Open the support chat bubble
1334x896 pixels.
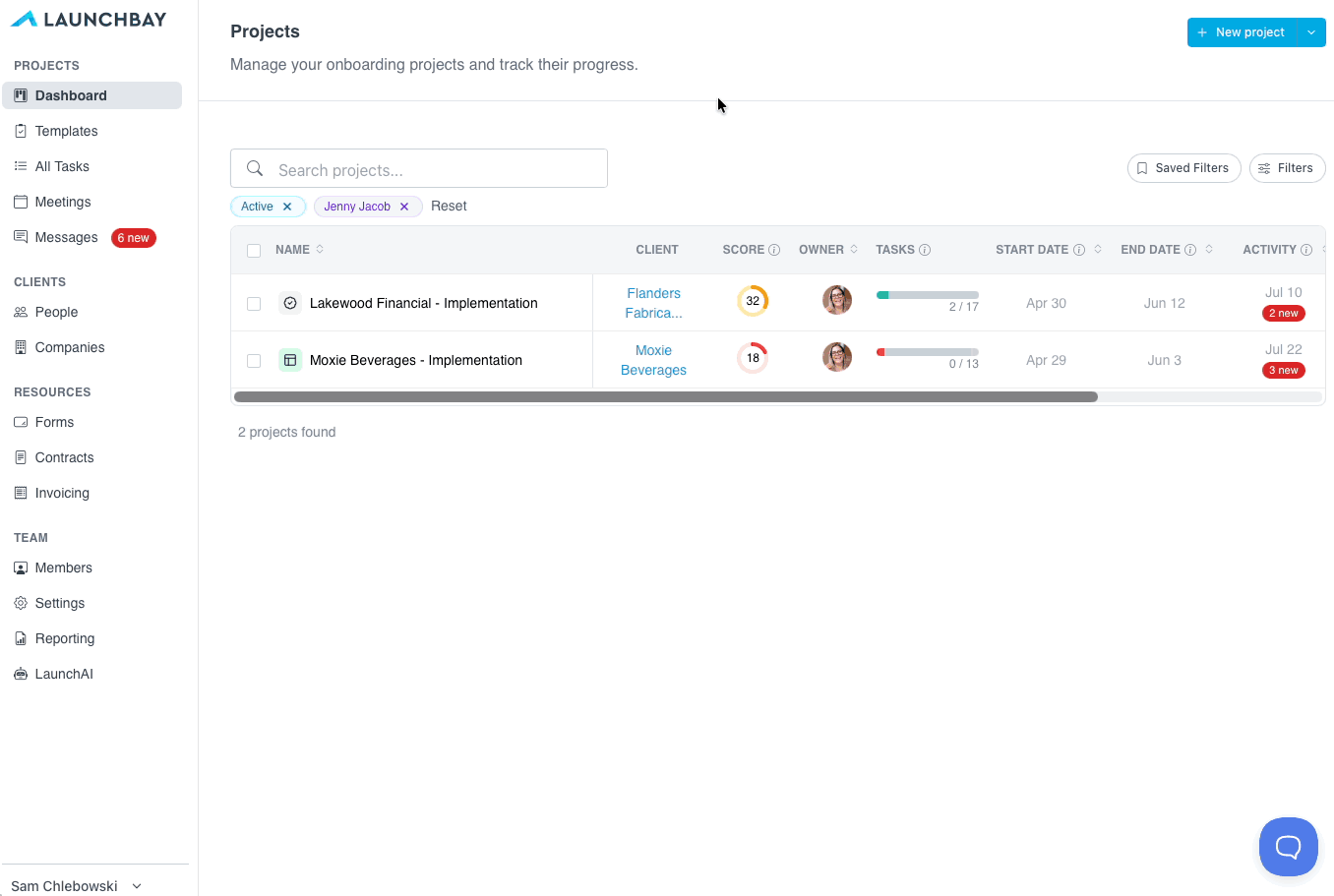(1289, 847)
